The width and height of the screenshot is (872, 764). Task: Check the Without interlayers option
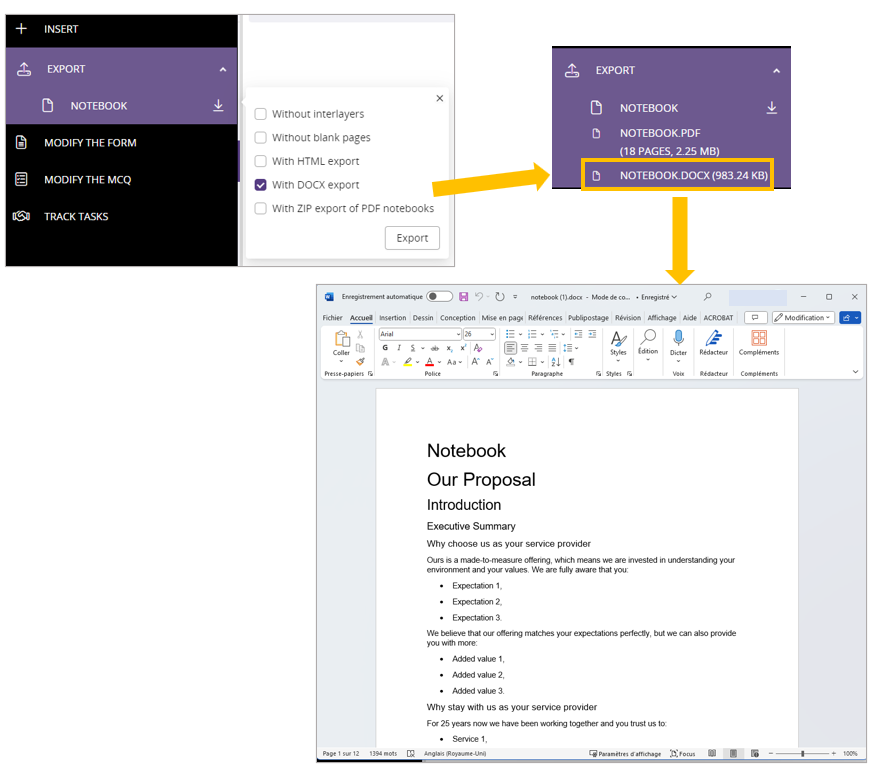(261, 114)
